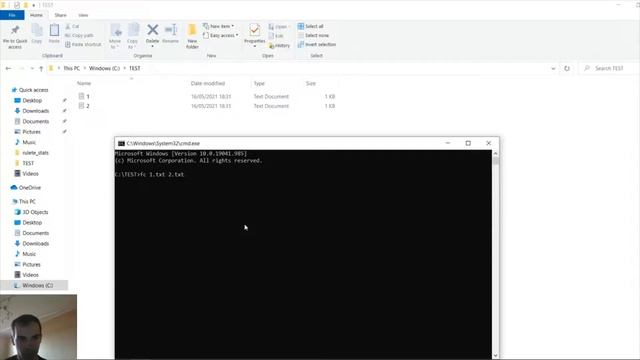640x360 pixels.
Task: Click Select all in ribbon
Action: pos(311,26)
